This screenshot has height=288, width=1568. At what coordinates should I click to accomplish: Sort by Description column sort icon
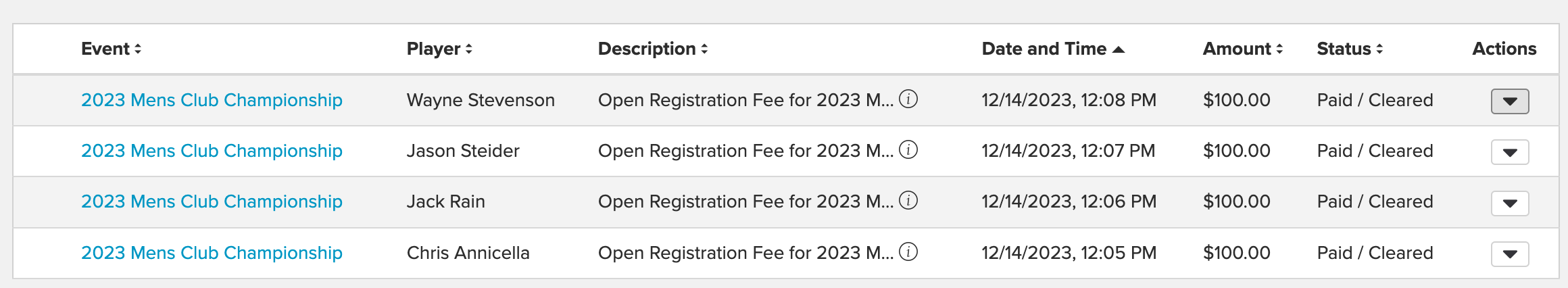(x=704, y=49)
